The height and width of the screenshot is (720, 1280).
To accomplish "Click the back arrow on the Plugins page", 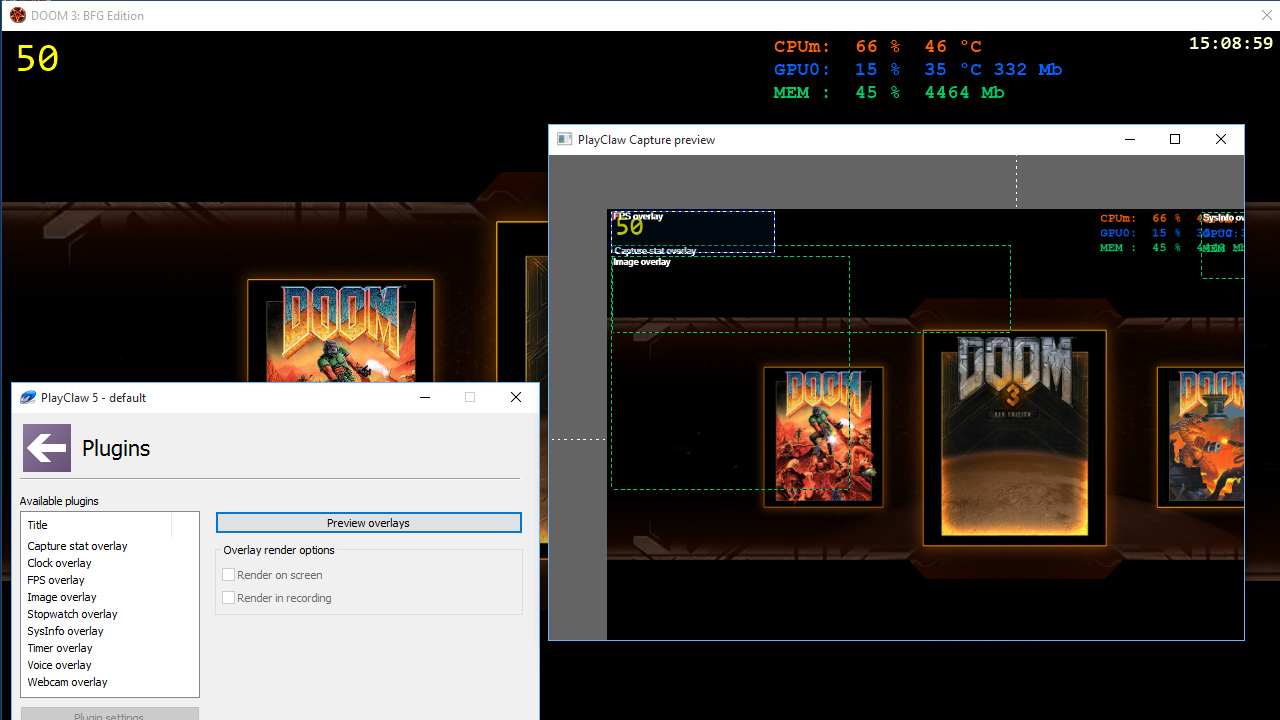I will (46, 448).
